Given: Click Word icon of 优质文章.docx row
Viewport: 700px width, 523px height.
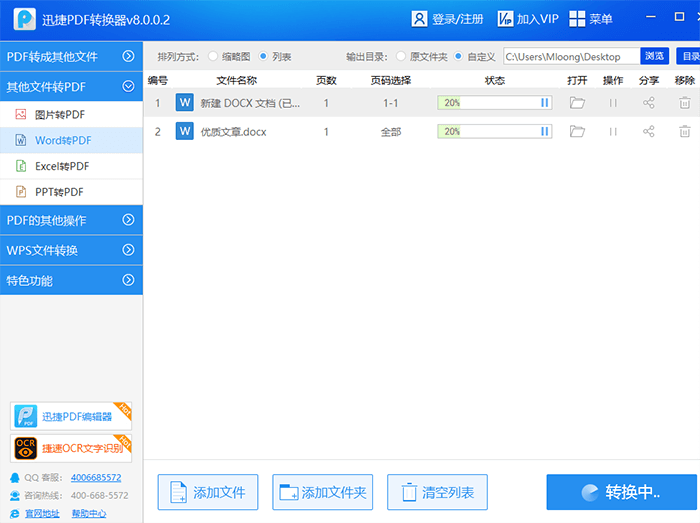Looking at the screenshot, I should pyautogui.click(x=184, y=131).
